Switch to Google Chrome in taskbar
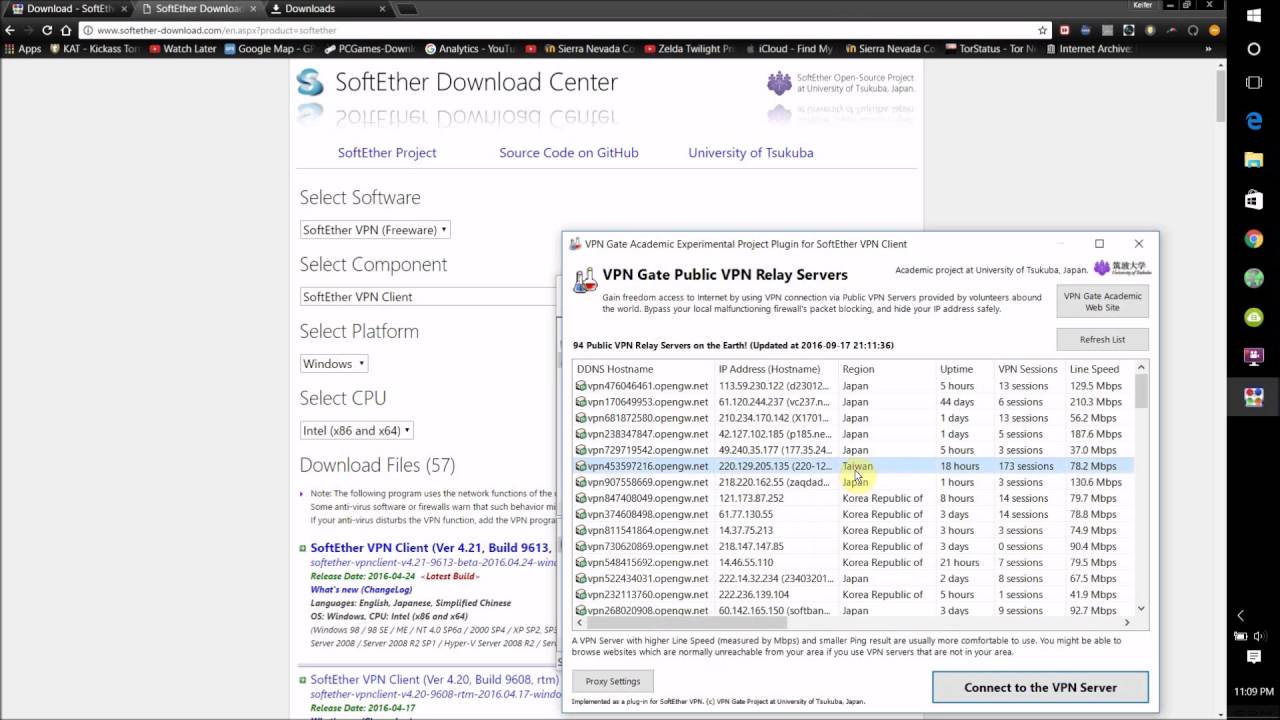The image size is (1280, 720). coord(1254,239)
